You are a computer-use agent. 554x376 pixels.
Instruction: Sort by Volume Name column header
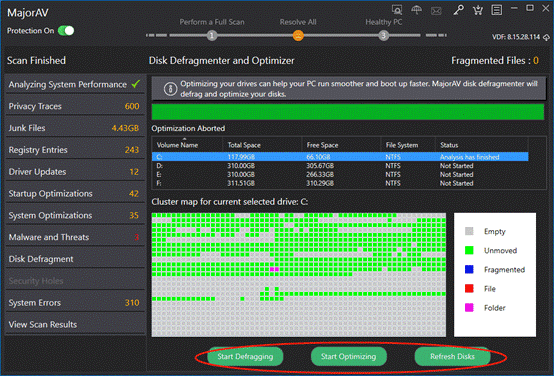(x=177, y=145)
